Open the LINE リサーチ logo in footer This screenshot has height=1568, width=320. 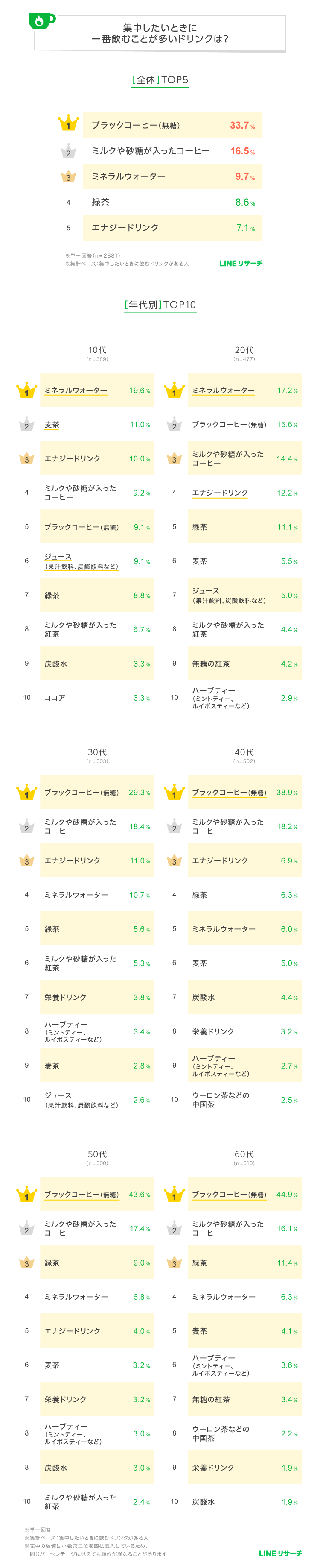[280, 1553]
